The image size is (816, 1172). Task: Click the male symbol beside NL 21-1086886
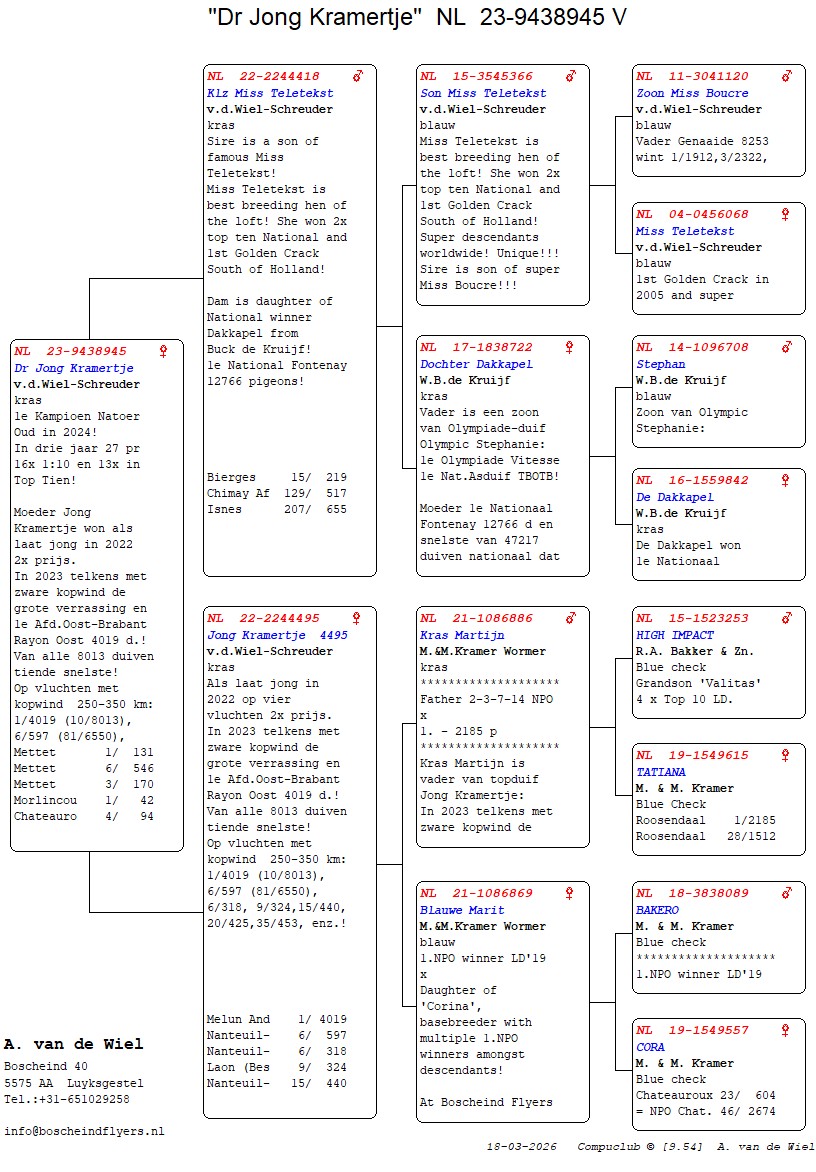pyautogui.click(x=571, y=618)
